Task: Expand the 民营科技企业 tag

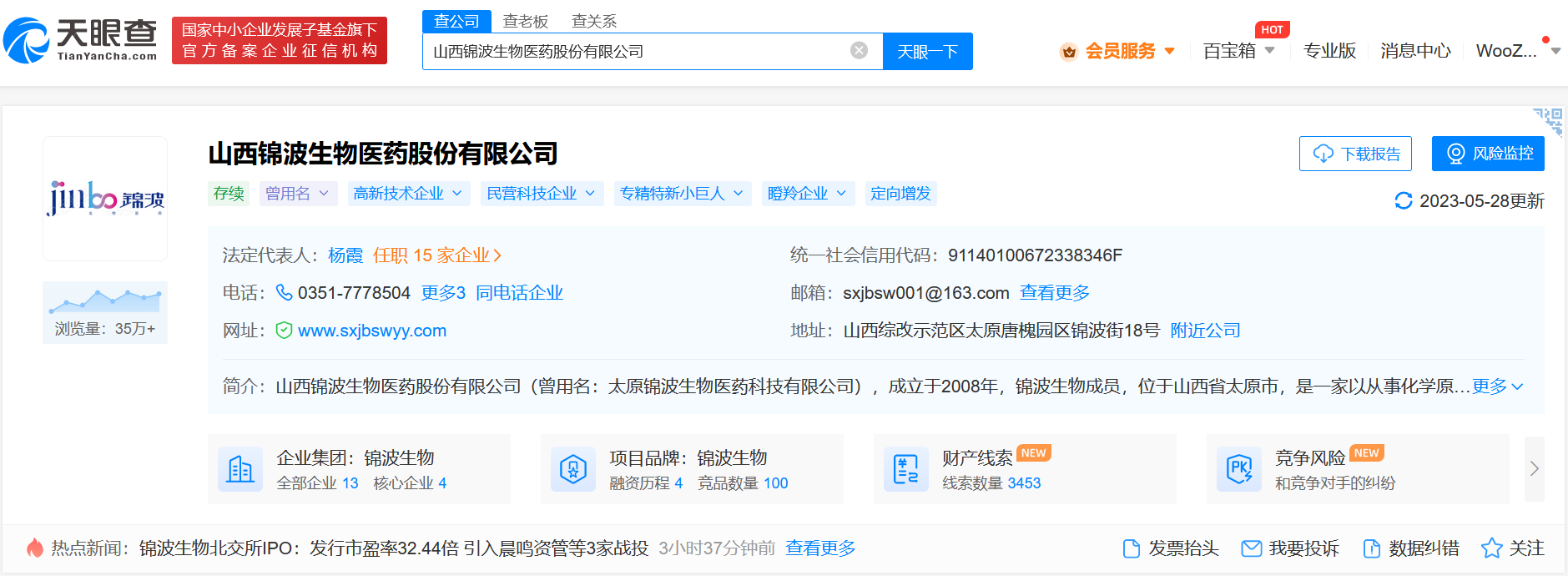Action: [542, 194]
